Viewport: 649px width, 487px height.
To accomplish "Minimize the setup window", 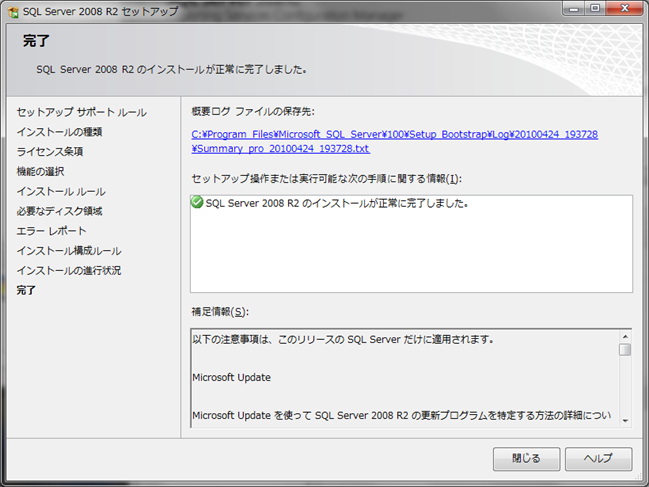I will tap(574, 8).
